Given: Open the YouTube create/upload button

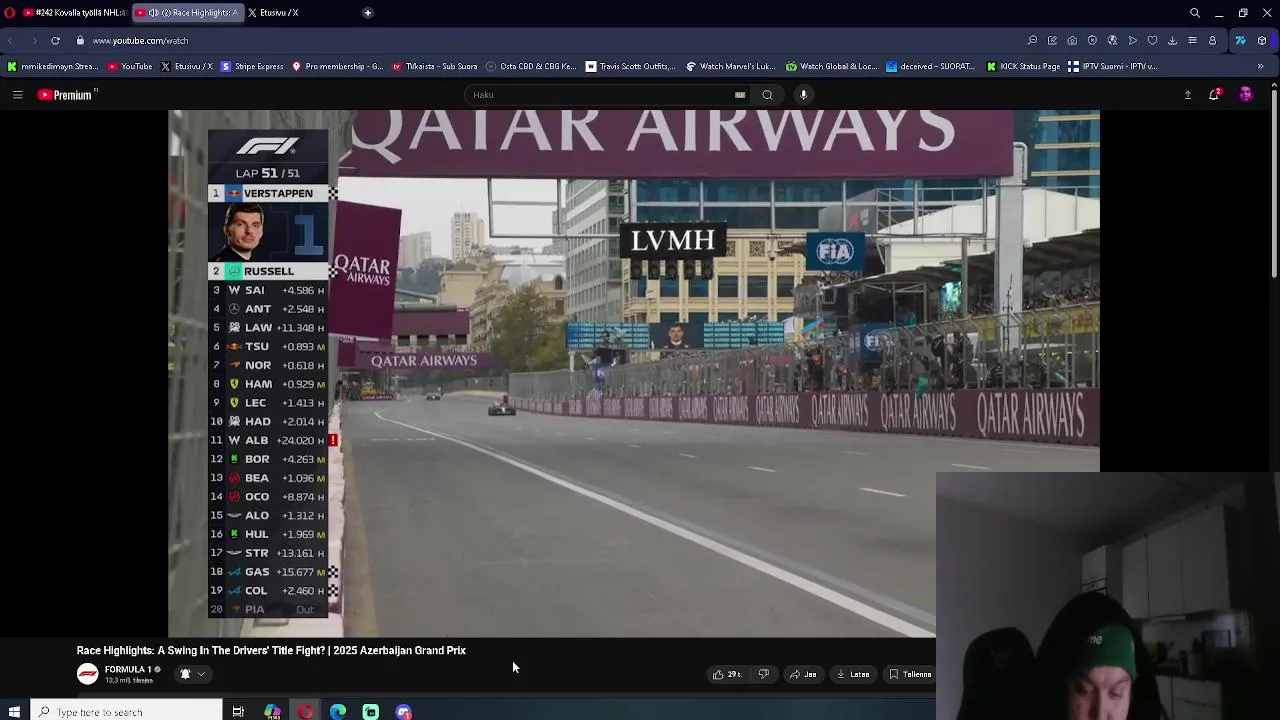Looking at the screenshot, I should pos(1188,95).
